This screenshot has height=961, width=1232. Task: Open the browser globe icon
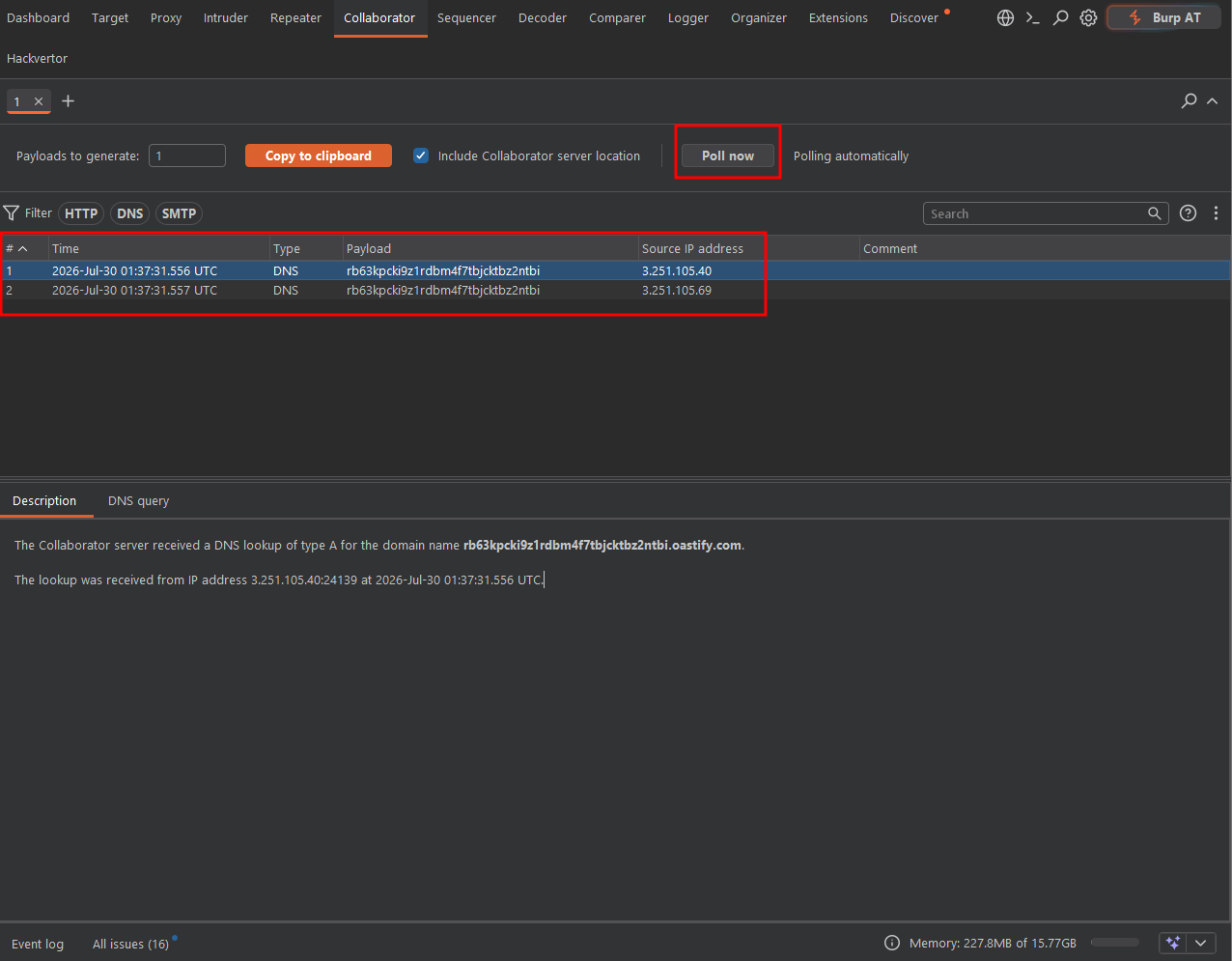1005,18
